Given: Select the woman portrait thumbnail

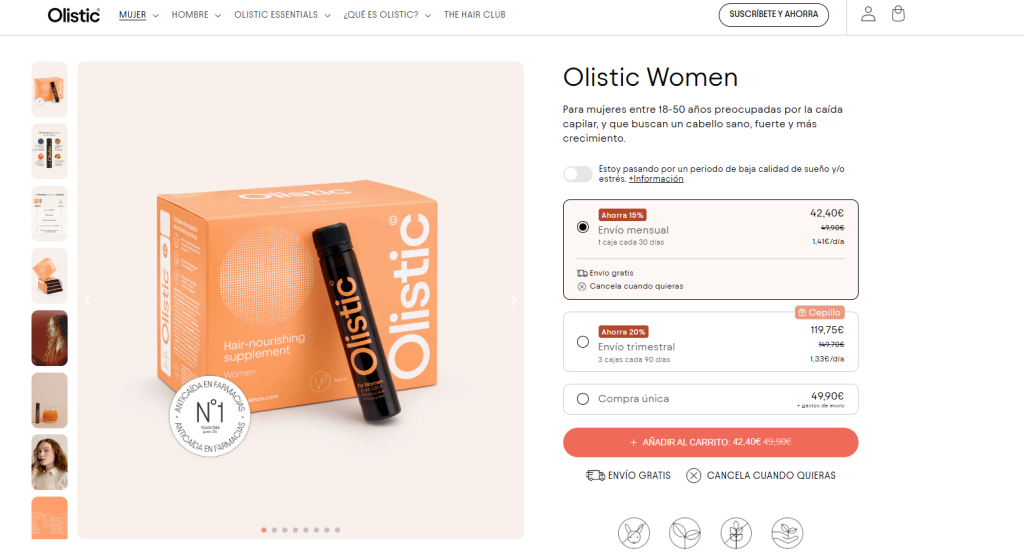Looking at the screenshot, I should pos(50,462).
